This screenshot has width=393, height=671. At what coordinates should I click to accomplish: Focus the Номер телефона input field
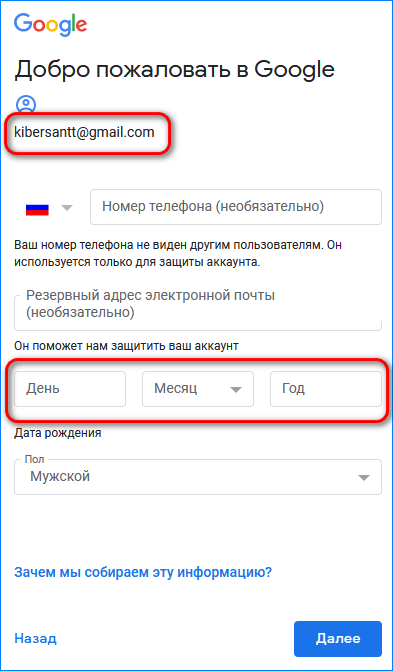point(235,207)
